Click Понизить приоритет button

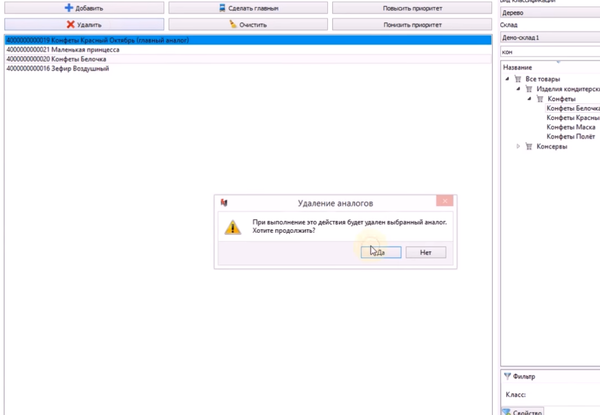coord(412,24)
